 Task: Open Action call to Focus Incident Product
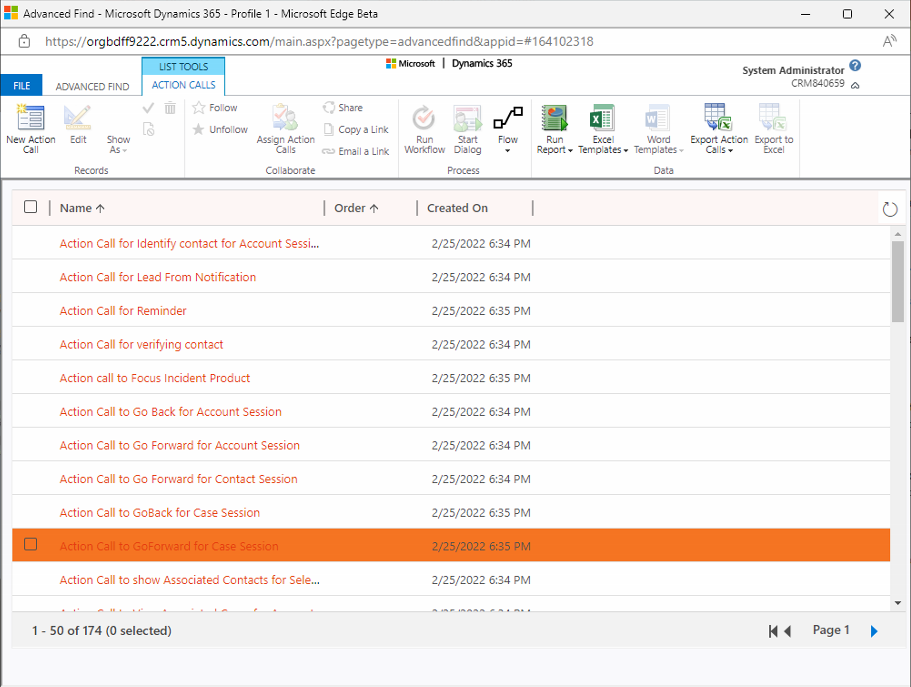tap(155, 378)
